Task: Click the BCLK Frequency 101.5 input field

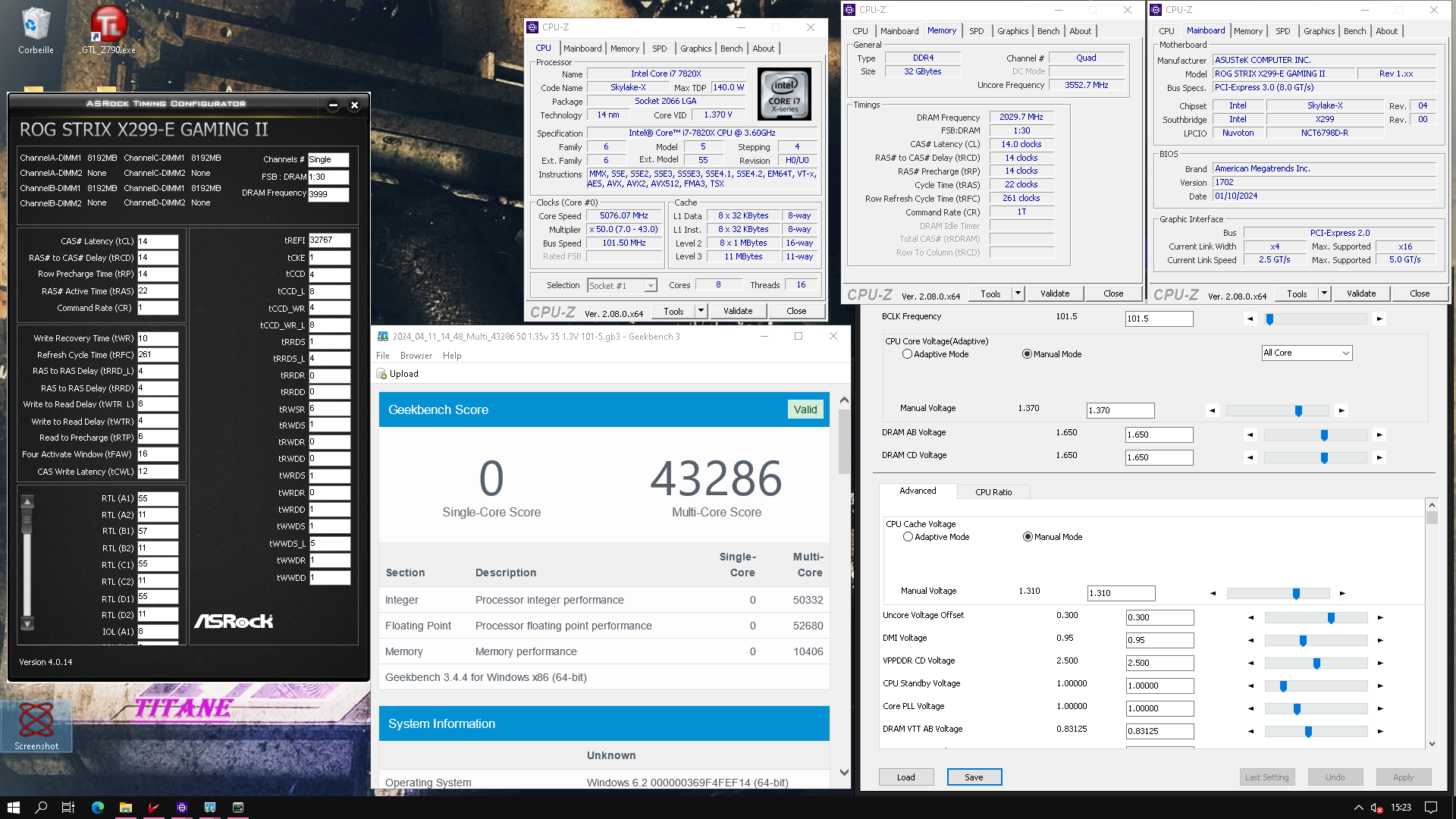Action: (x=1159, y=318)
